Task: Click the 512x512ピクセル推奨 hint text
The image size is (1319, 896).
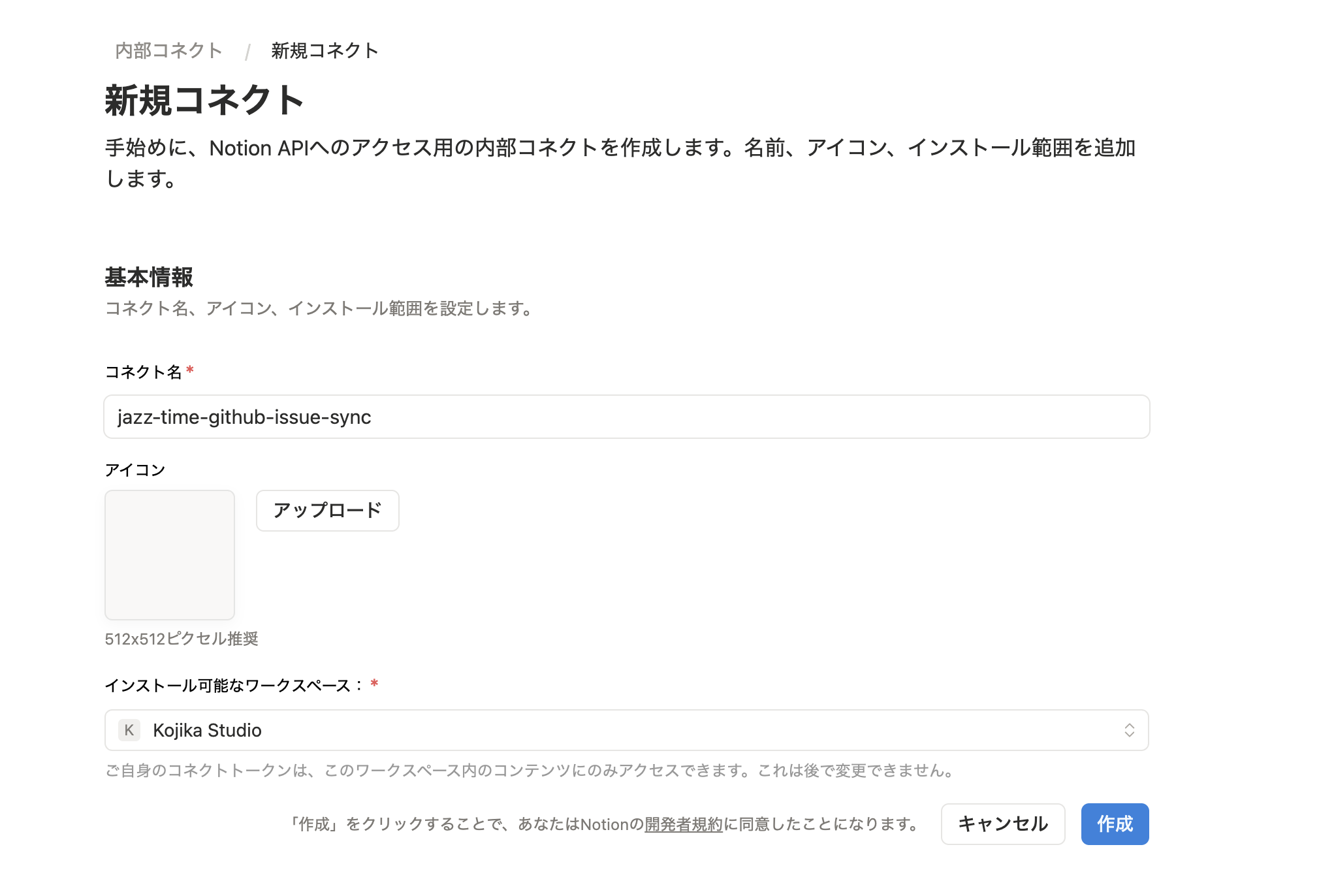Action: (x=182, y=639)
